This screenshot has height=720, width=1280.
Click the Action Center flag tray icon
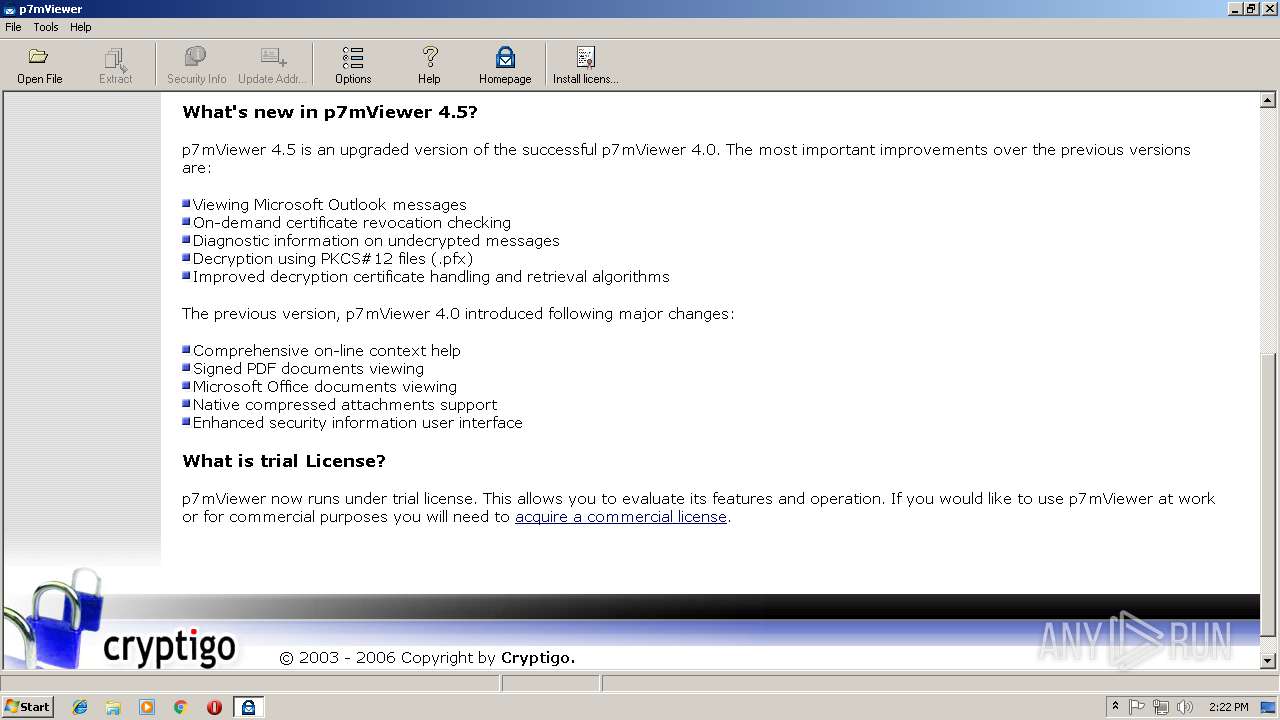point(1137,707)
